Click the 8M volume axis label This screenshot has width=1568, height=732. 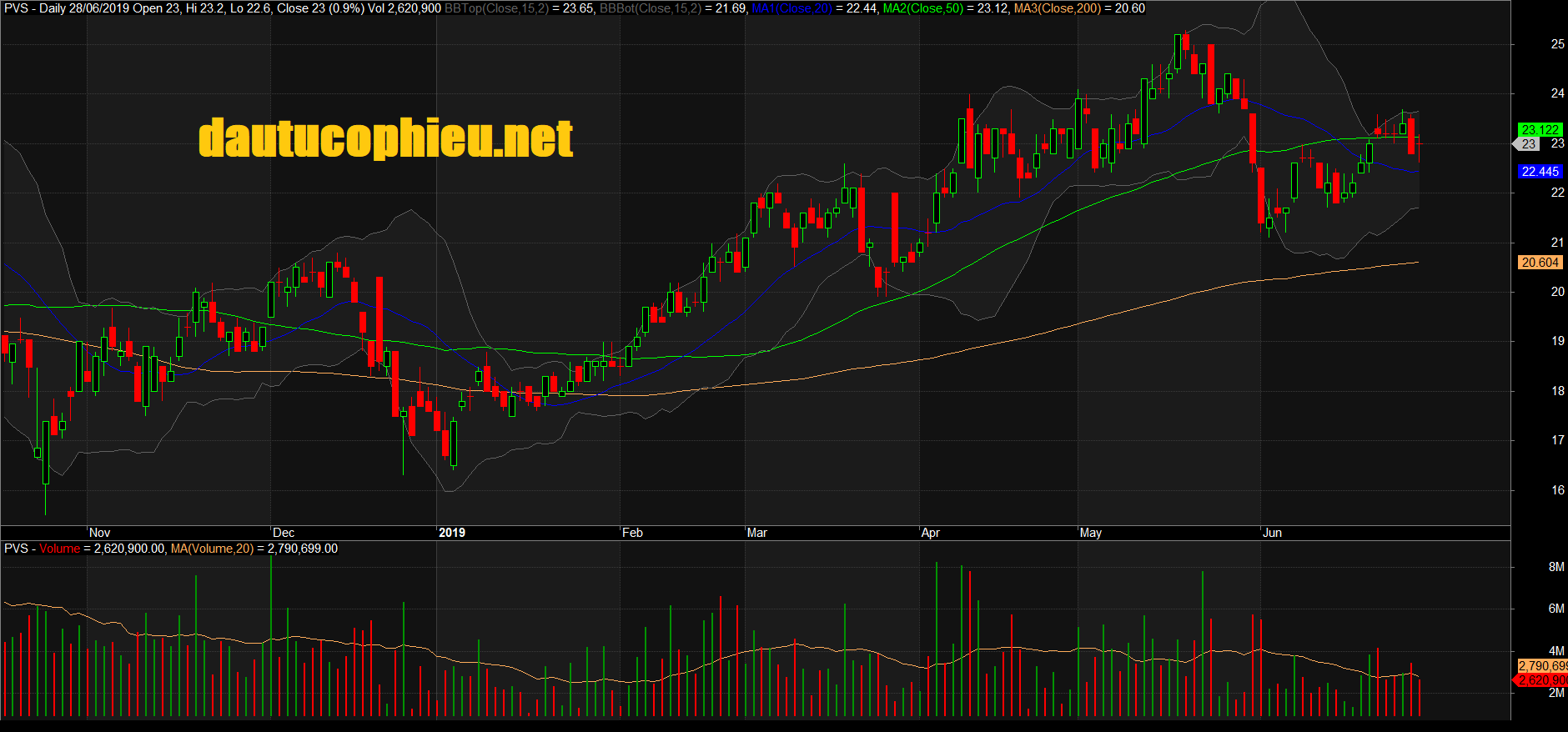(1556, 567)
